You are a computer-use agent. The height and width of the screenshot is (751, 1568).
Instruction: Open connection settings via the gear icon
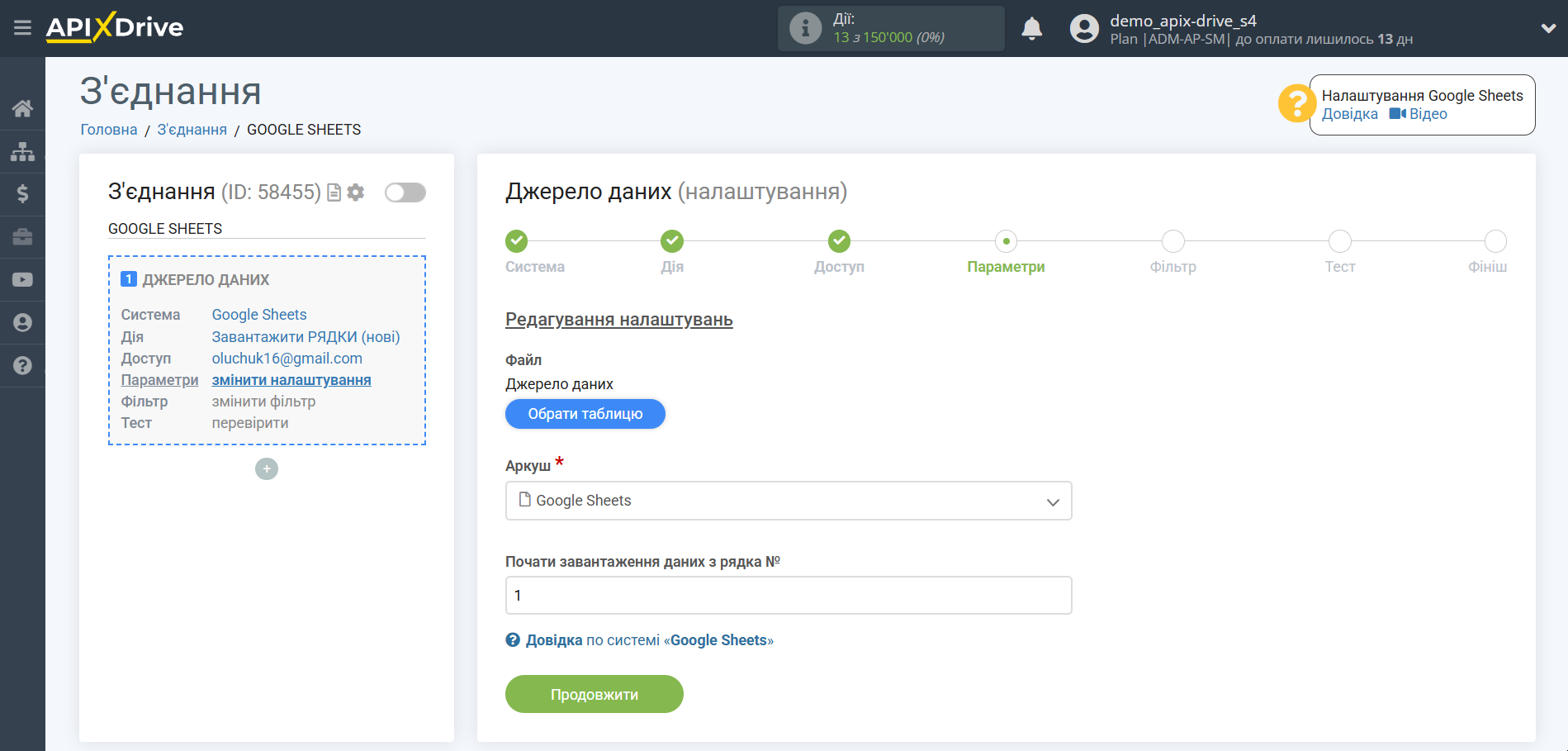click(x=355, y=192)
